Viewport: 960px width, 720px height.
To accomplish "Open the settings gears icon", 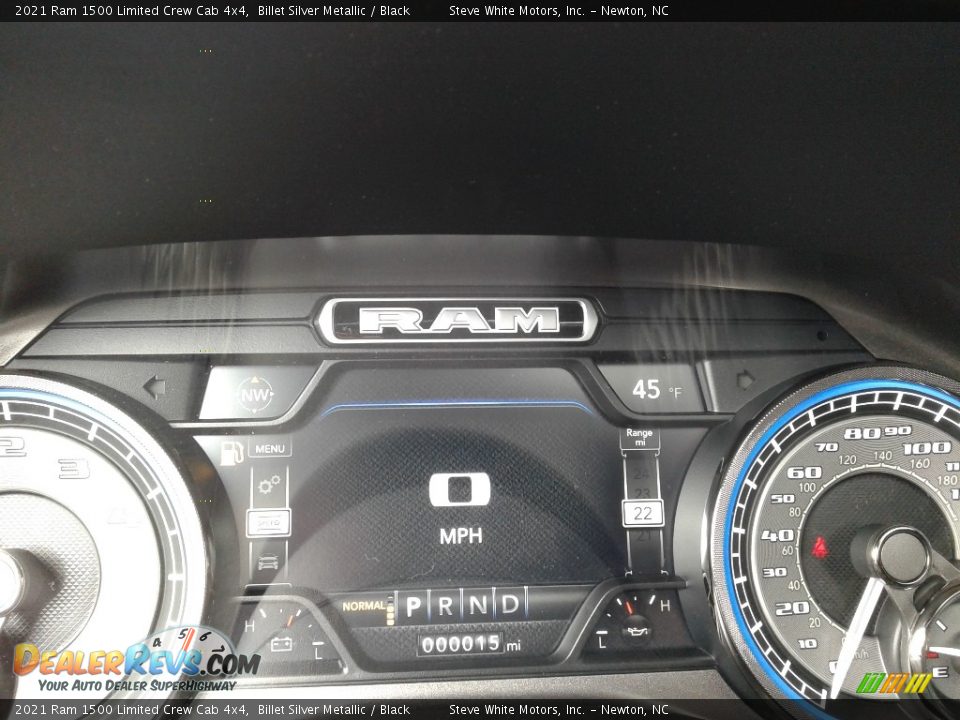I will pyautogui.click(x=268, y=485).
